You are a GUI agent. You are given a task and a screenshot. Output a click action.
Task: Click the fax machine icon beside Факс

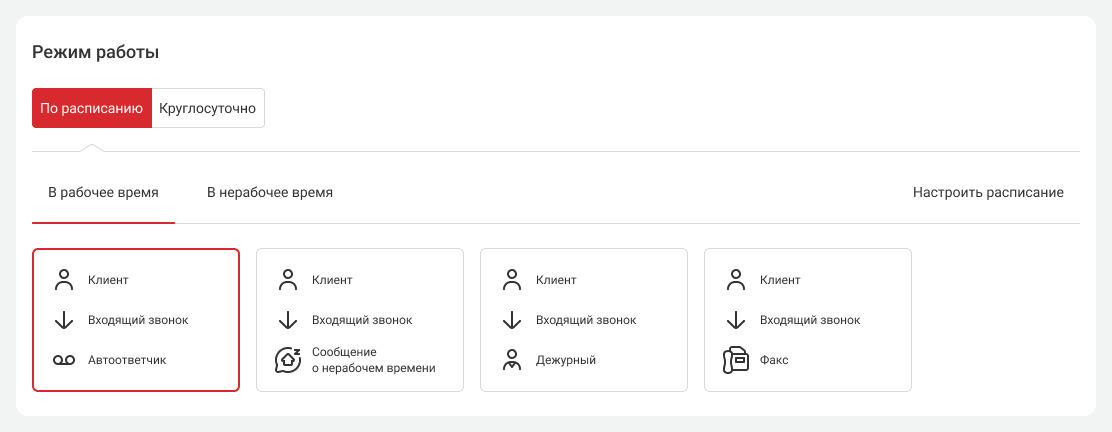[x=736, y=360]
